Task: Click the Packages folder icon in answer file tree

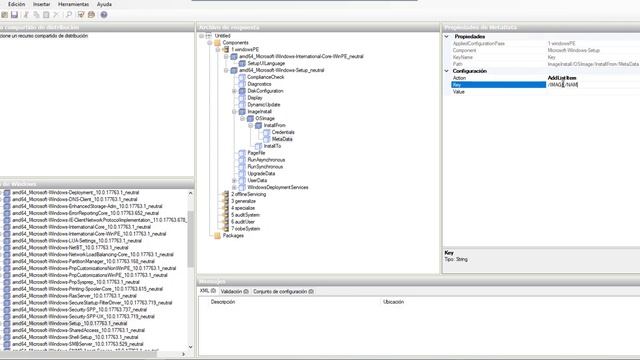Action: [x=218, y=236]
